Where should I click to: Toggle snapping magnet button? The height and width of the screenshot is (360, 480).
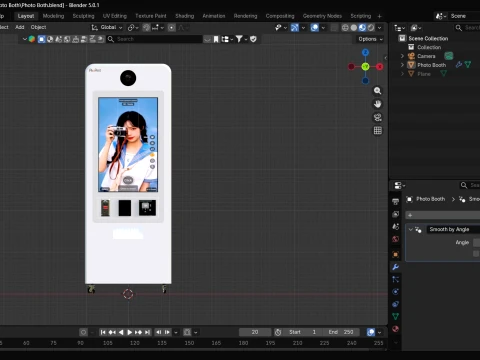(x=146, y=28)
